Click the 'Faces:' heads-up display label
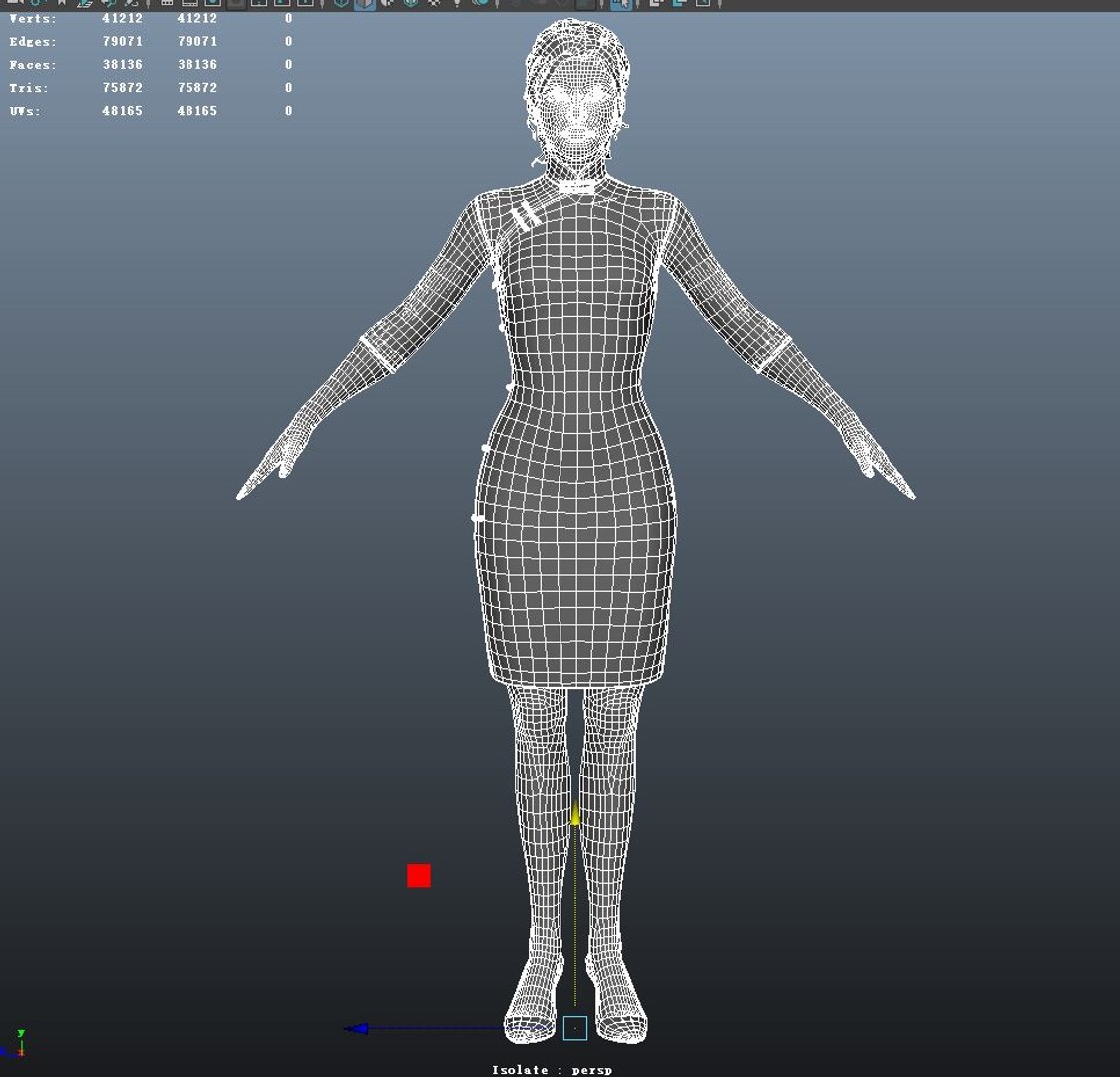The image size is (1120, 1077). tap(33, 64)
